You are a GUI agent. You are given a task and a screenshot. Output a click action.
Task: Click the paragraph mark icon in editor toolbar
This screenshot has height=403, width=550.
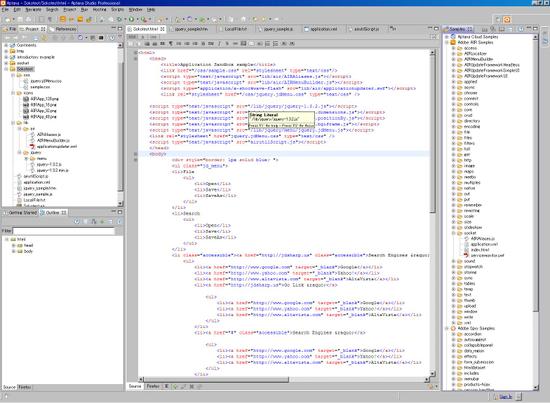tap(171, 44)
